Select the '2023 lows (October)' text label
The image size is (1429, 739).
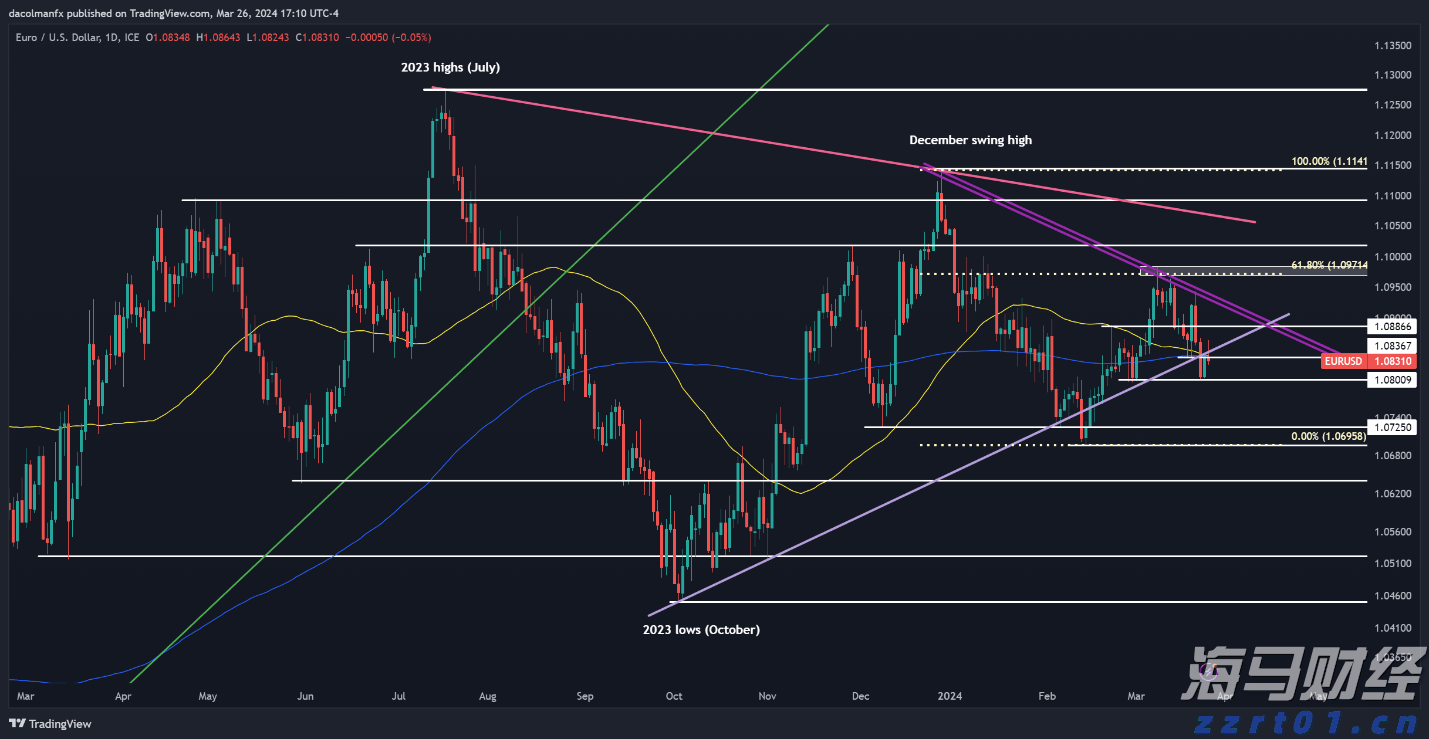coord(701,630)
